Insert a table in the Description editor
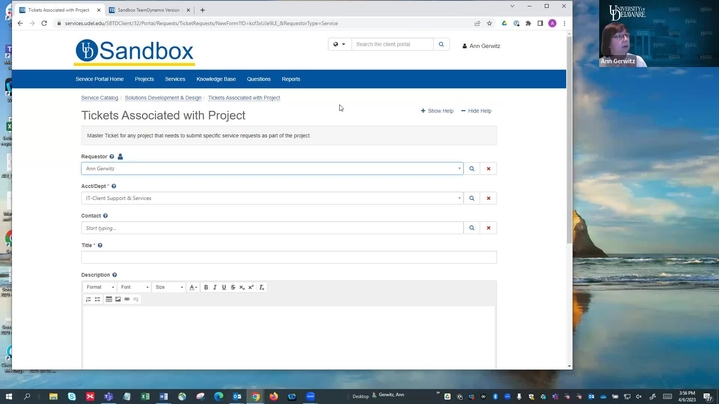The image size is (719, 404). pyautogui.click(x=109, y=299)
